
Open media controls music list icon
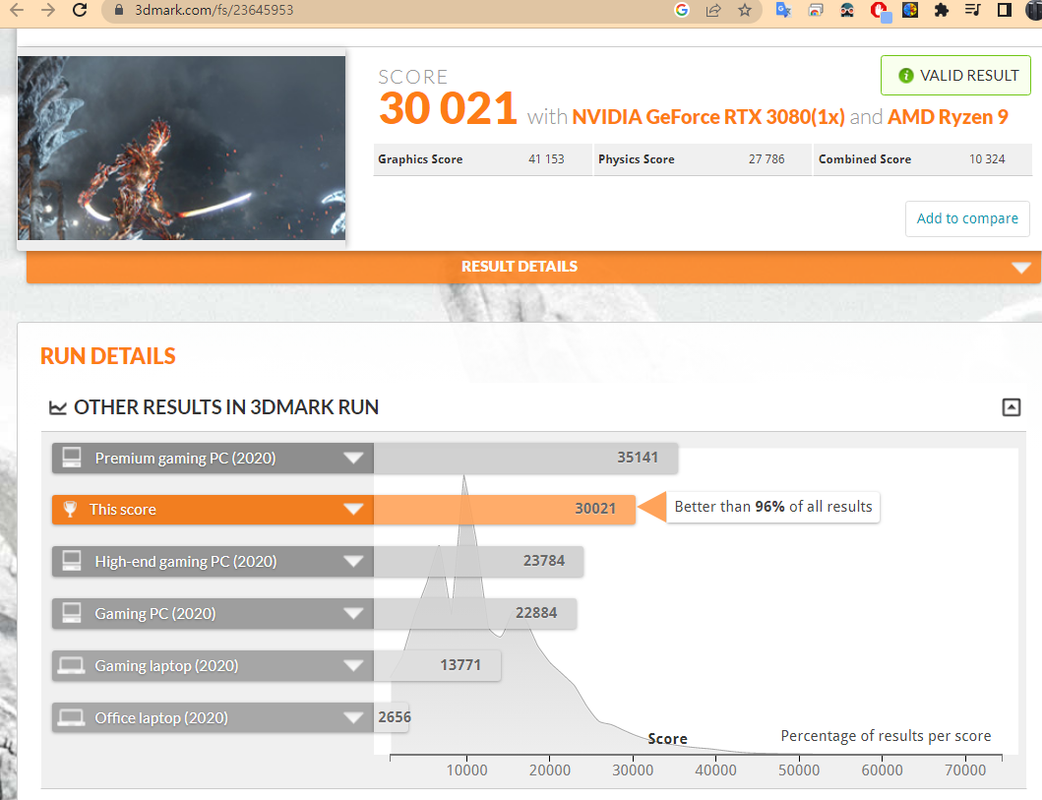[973, 10]
